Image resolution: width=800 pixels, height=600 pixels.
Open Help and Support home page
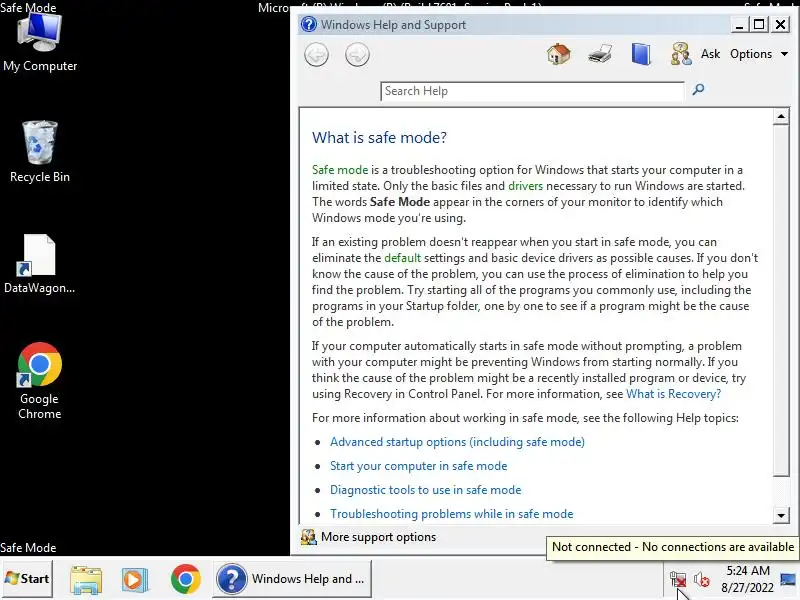point(559,54)
